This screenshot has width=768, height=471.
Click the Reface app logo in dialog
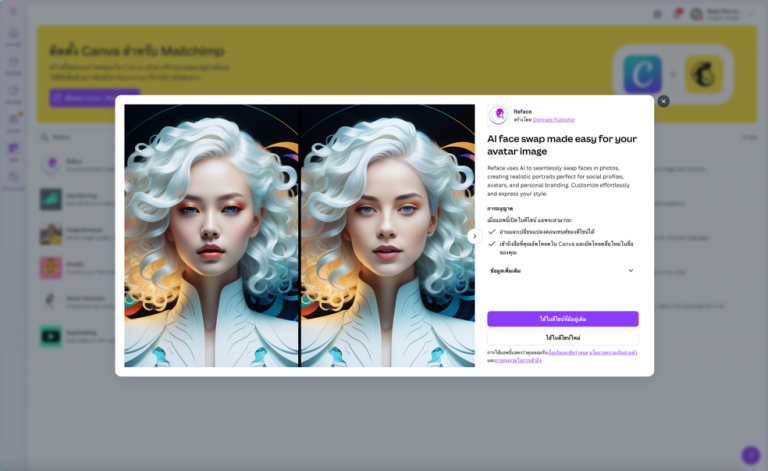click(498, 115)
